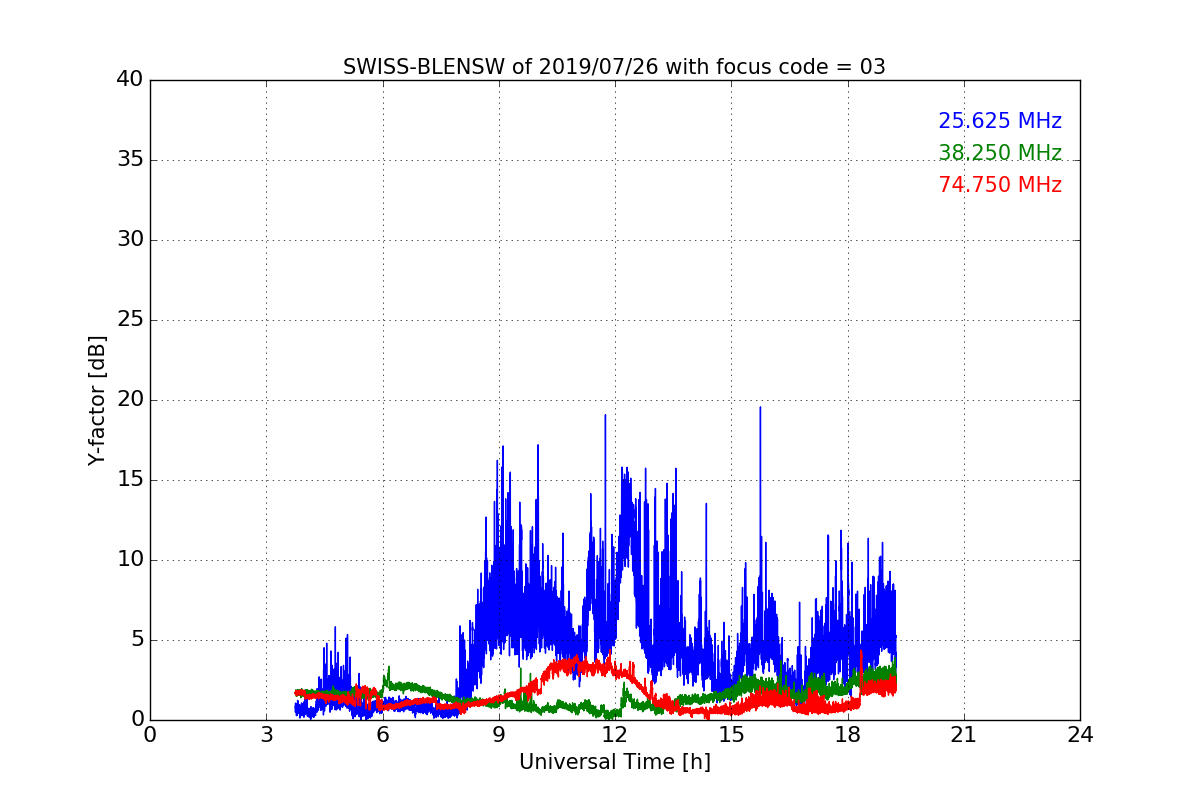Click the x-axis tick label 9
1200x800 pixels.
click(498, 735)
